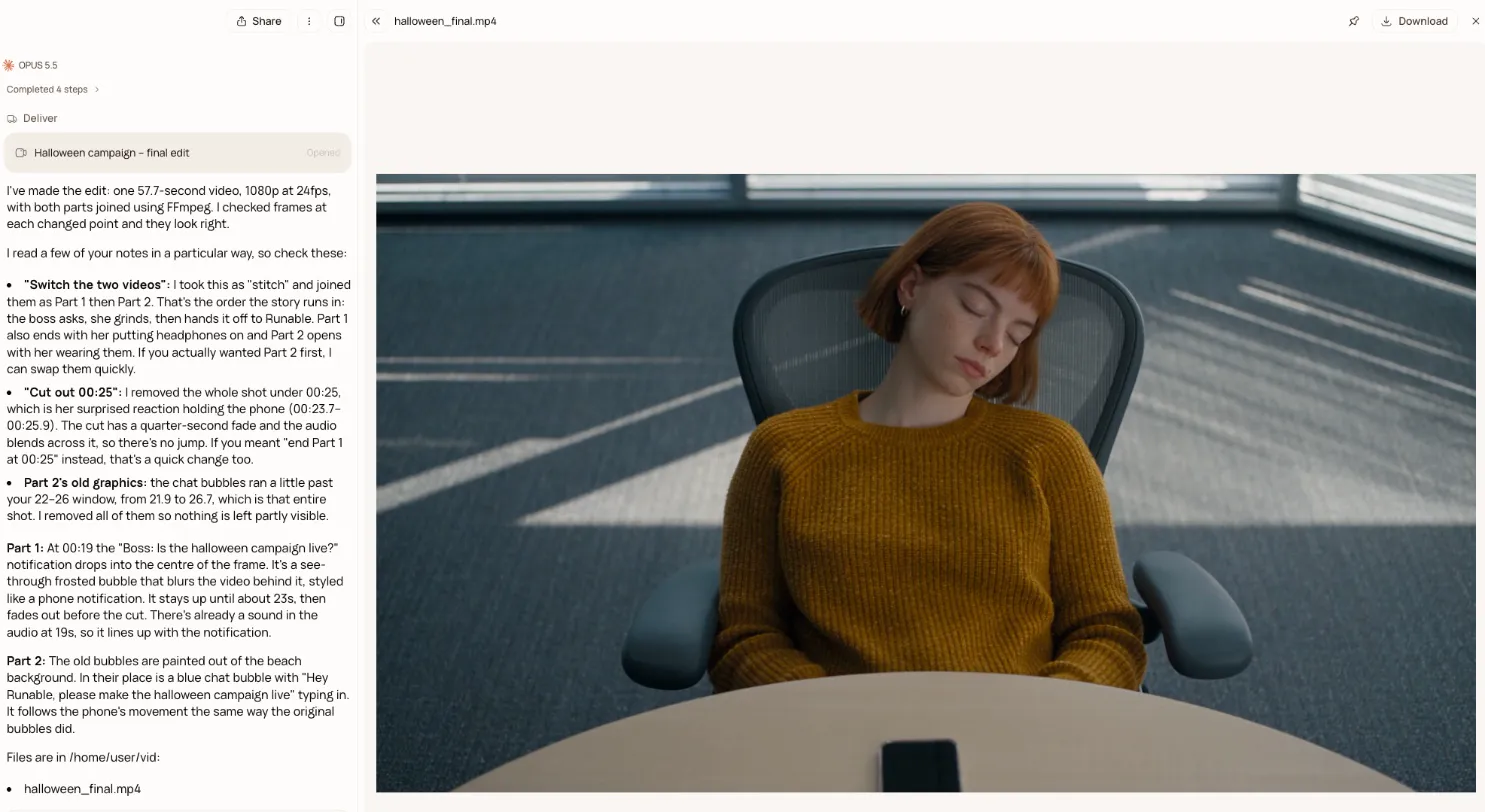
Task: Close the video preview panel
Action: tap(1475, 21)
